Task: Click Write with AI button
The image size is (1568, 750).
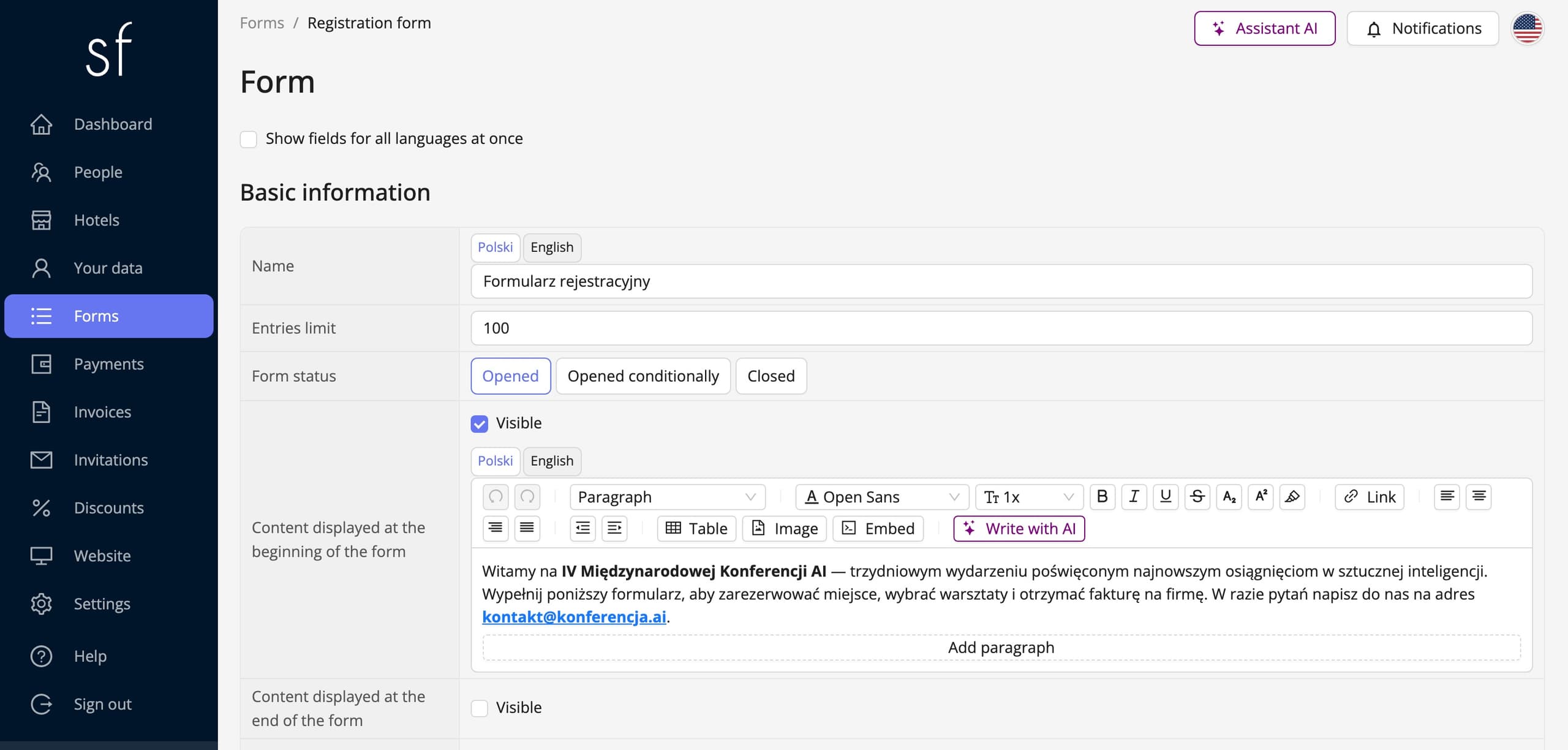Action: (1019, 528)
